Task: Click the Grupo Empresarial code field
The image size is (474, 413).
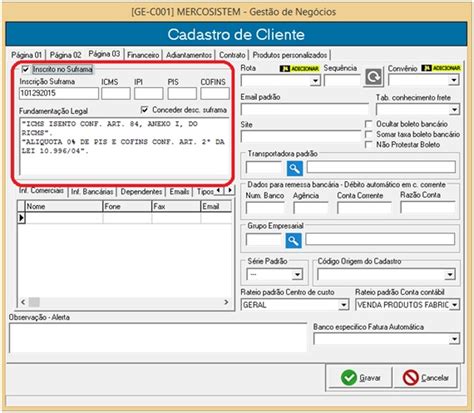Action: pos(264,240)
